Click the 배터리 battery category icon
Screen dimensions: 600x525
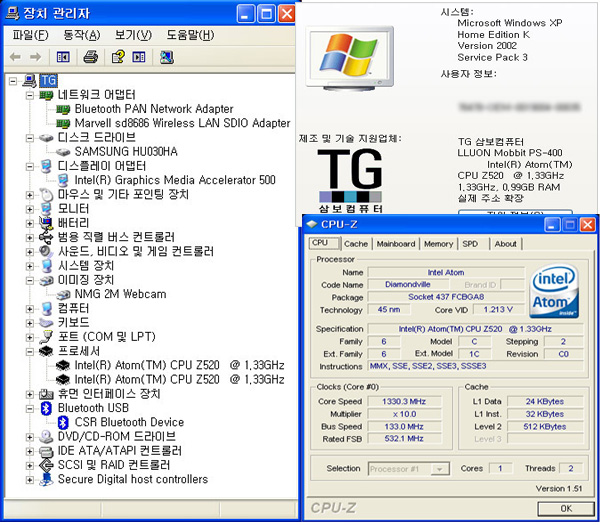46,223
